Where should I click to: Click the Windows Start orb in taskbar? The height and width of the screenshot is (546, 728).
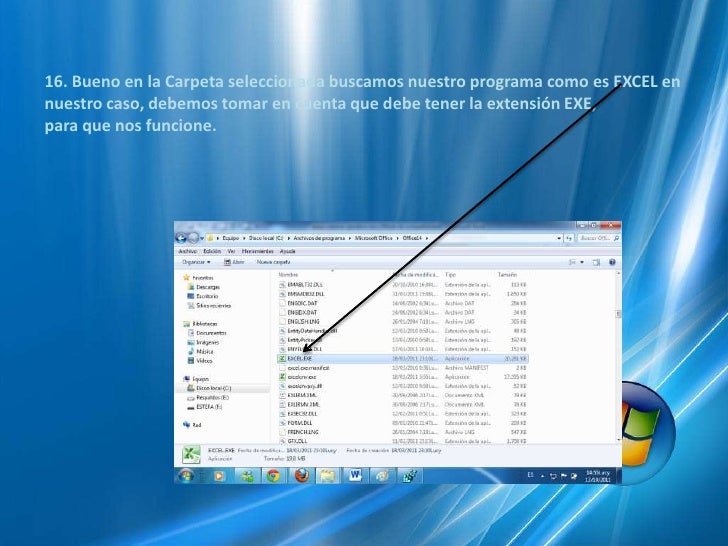coord(186,476)
